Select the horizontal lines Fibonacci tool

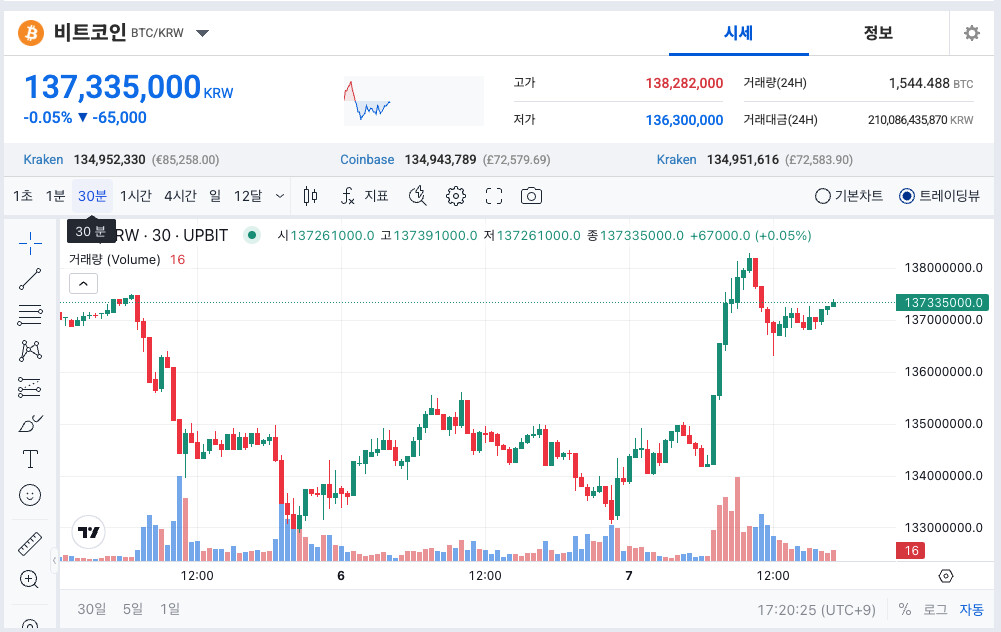(30, 315)
